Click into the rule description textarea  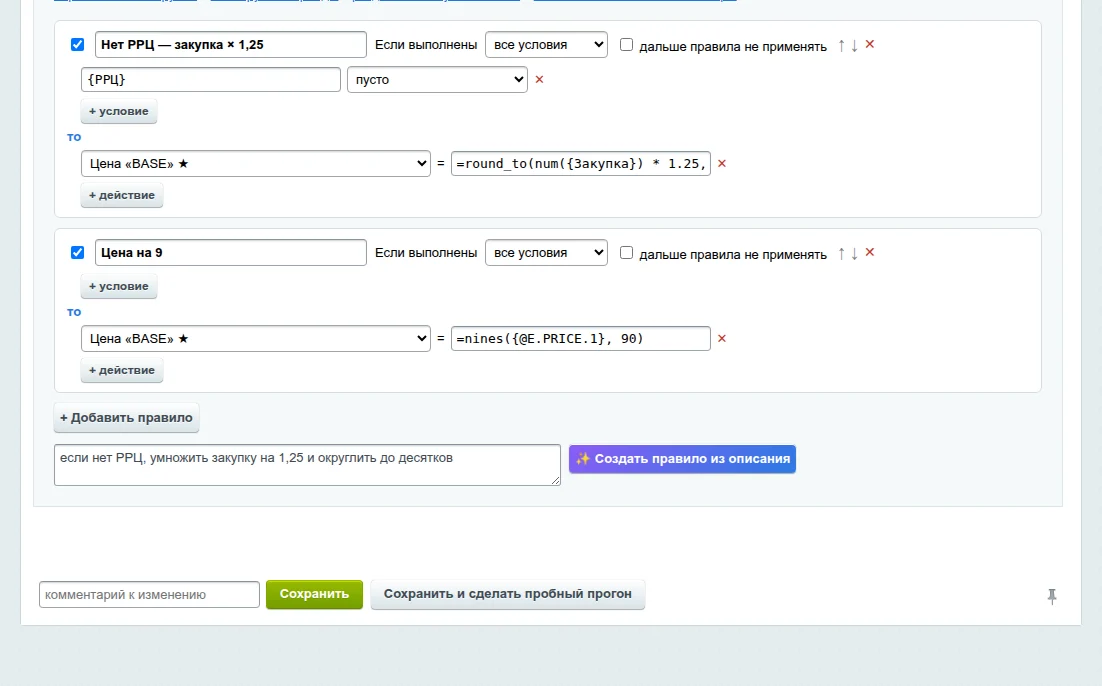pyautogui.click(x=307, y=465)
